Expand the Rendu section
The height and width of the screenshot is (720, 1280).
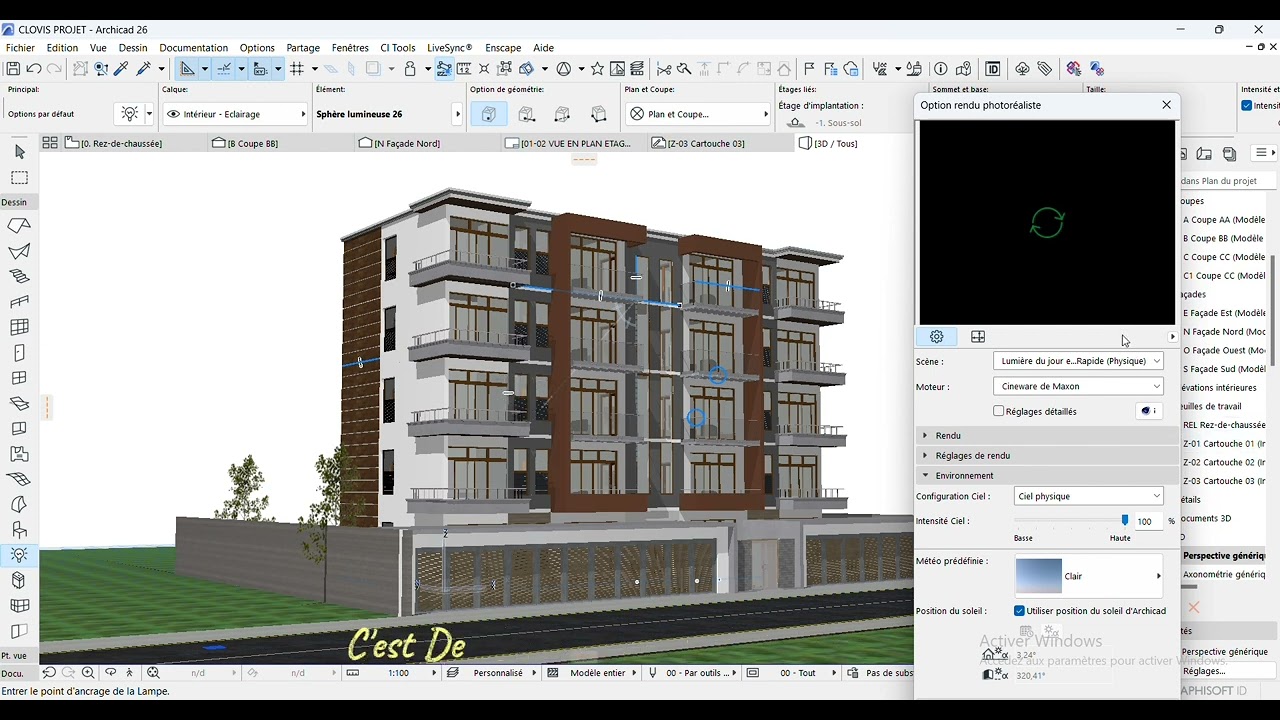click(x=1047, y=435)
